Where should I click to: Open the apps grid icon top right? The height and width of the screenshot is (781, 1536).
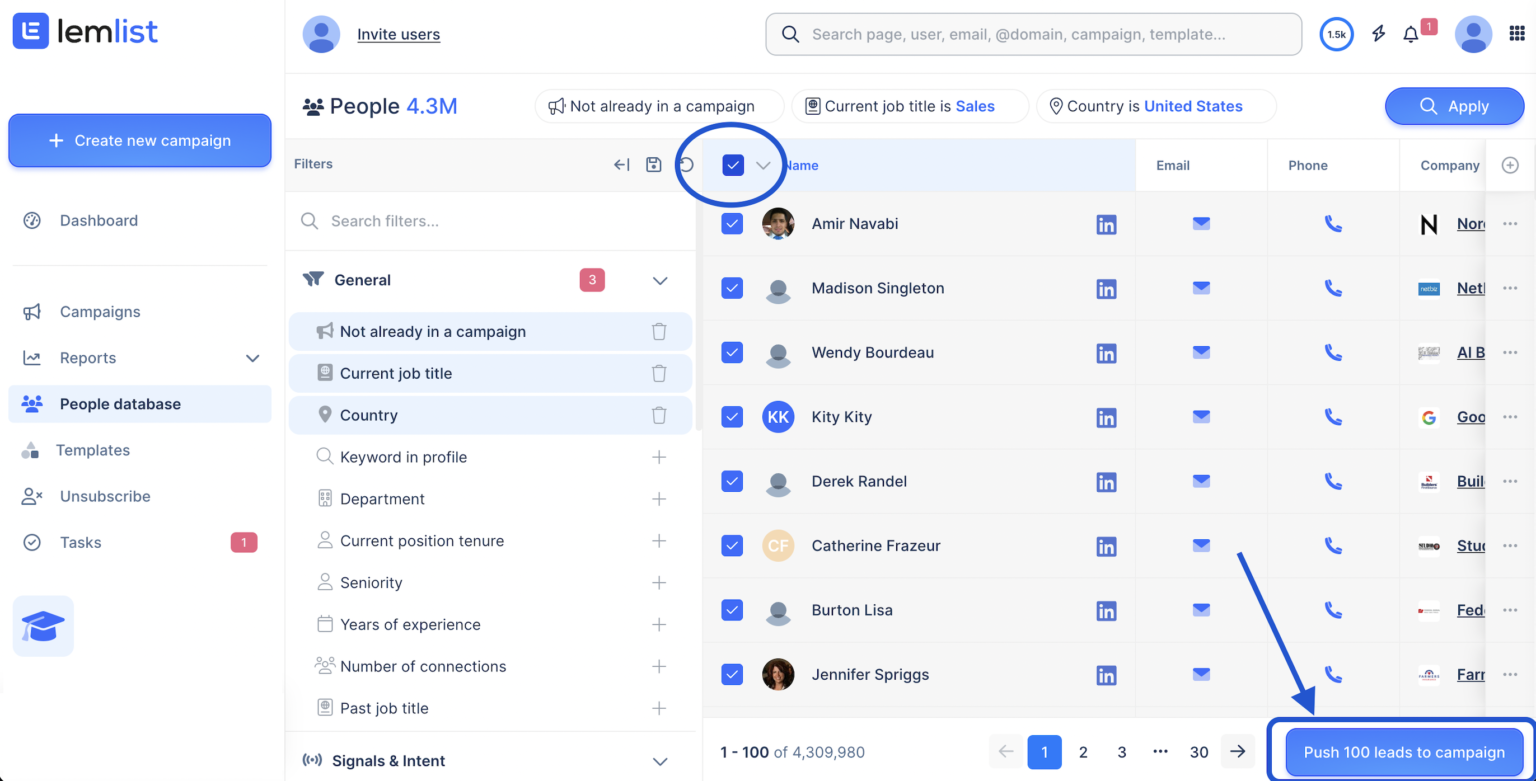coord(1517,33)
